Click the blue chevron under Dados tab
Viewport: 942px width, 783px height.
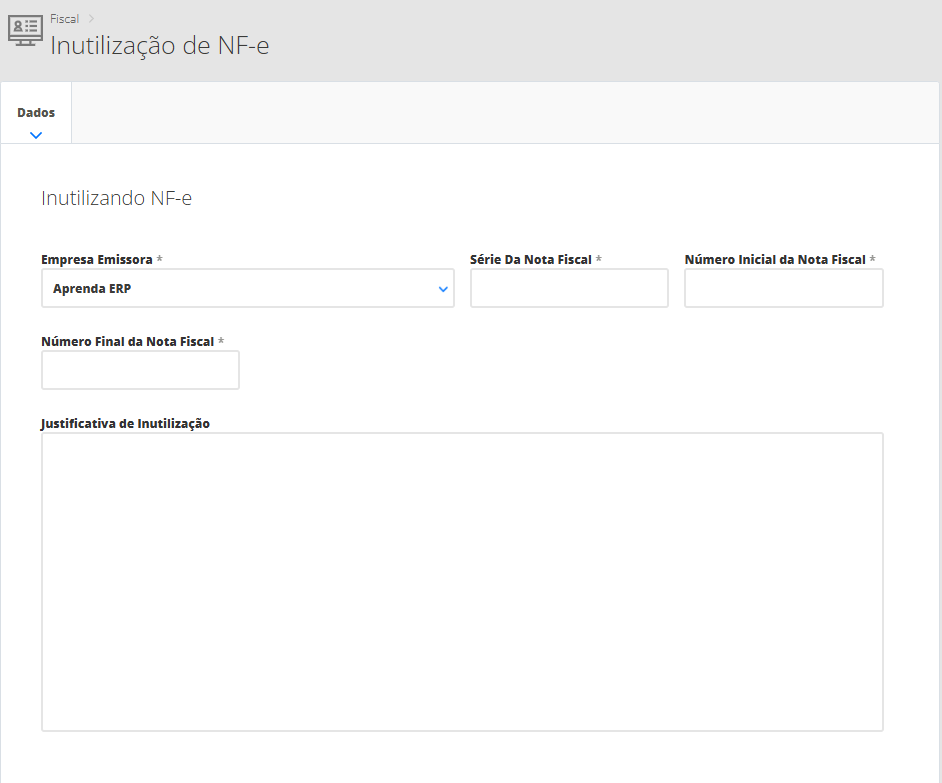36,134
